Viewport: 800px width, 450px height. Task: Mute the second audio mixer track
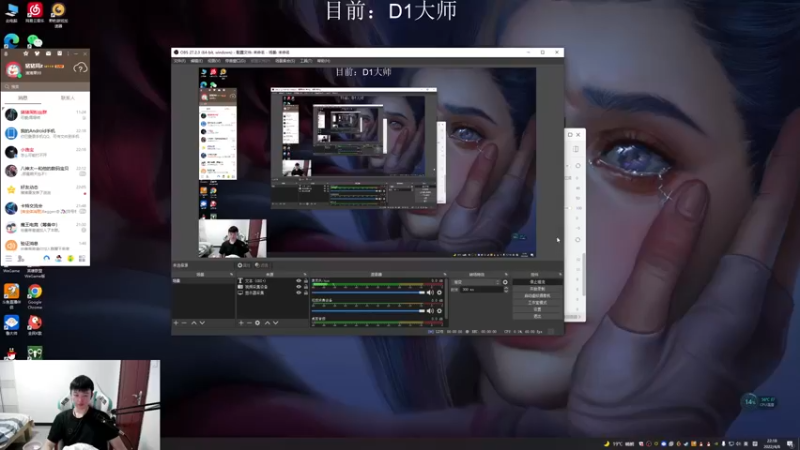pyautogui.click(x=430, y=311)
